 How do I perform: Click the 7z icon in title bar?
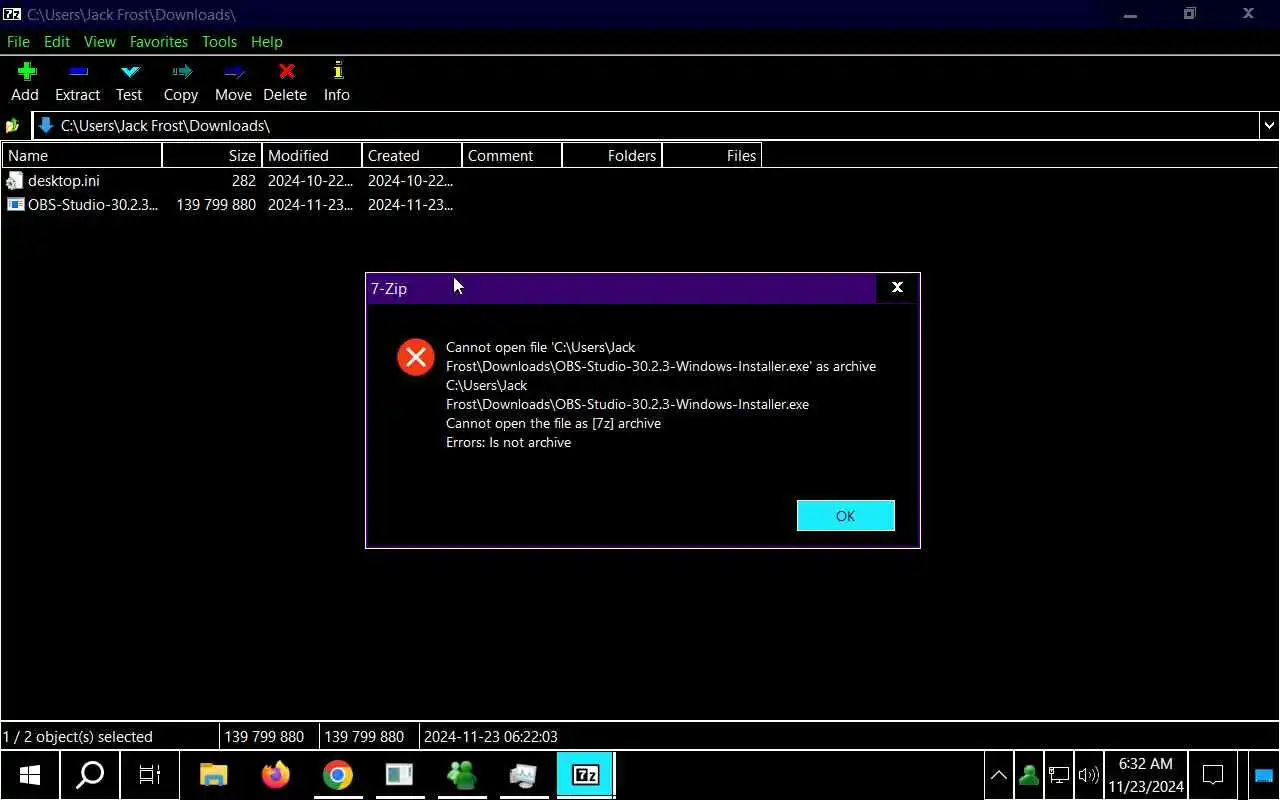[12, 14]
